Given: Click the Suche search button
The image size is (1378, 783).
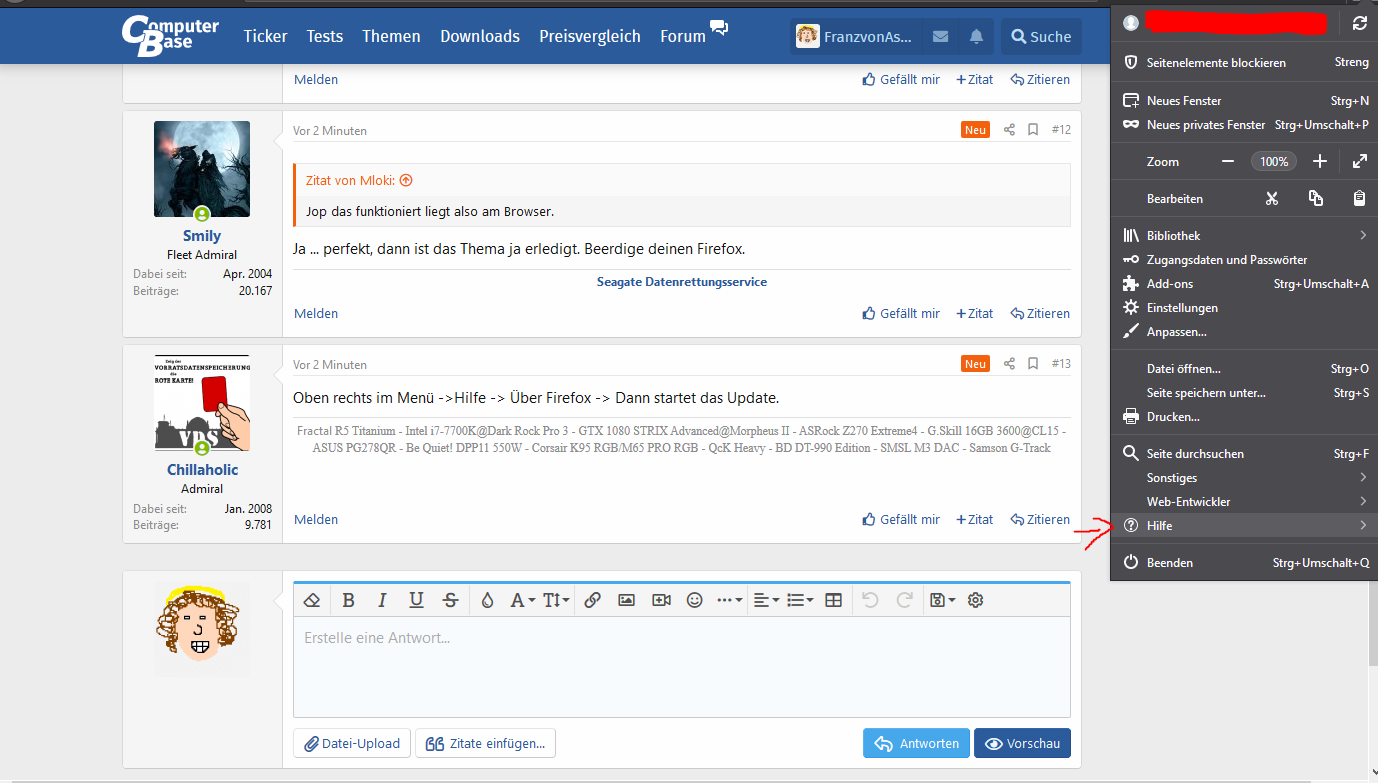Looking at the screenshot, I should [x=1041, y=37].
